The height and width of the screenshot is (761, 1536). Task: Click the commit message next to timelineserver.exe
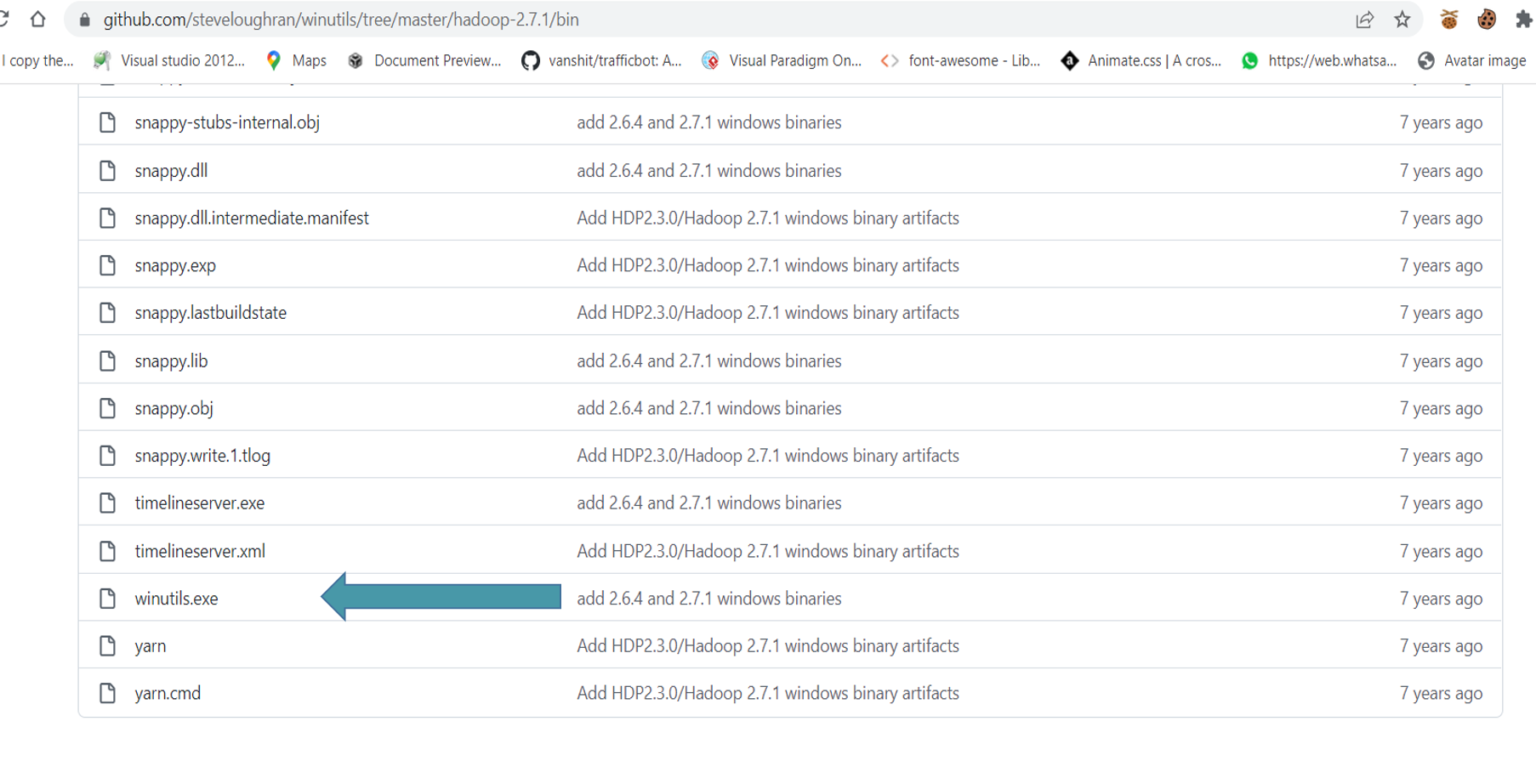tap(708, 503)
